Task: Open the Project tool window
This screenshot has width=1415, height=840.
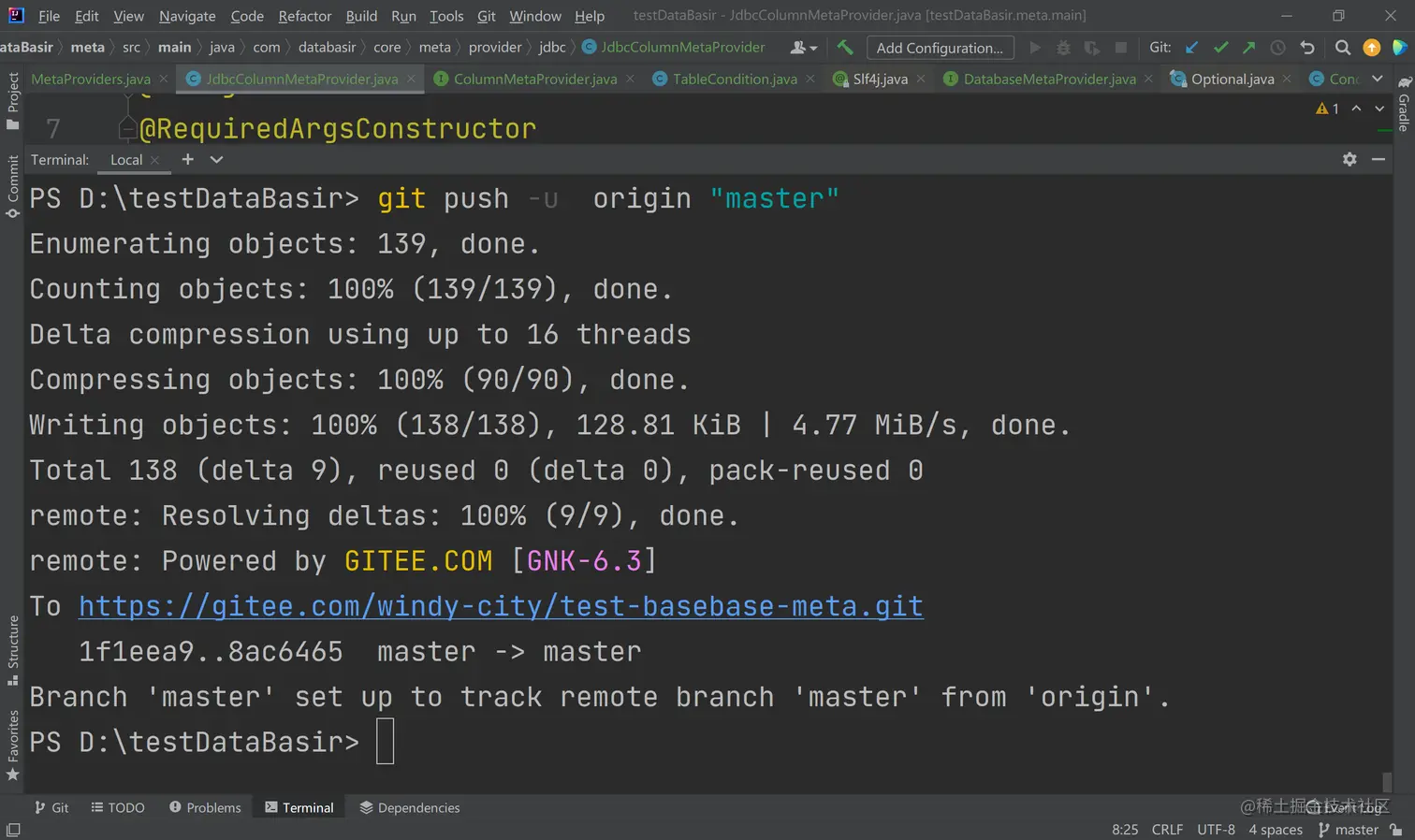Action: 12,100
